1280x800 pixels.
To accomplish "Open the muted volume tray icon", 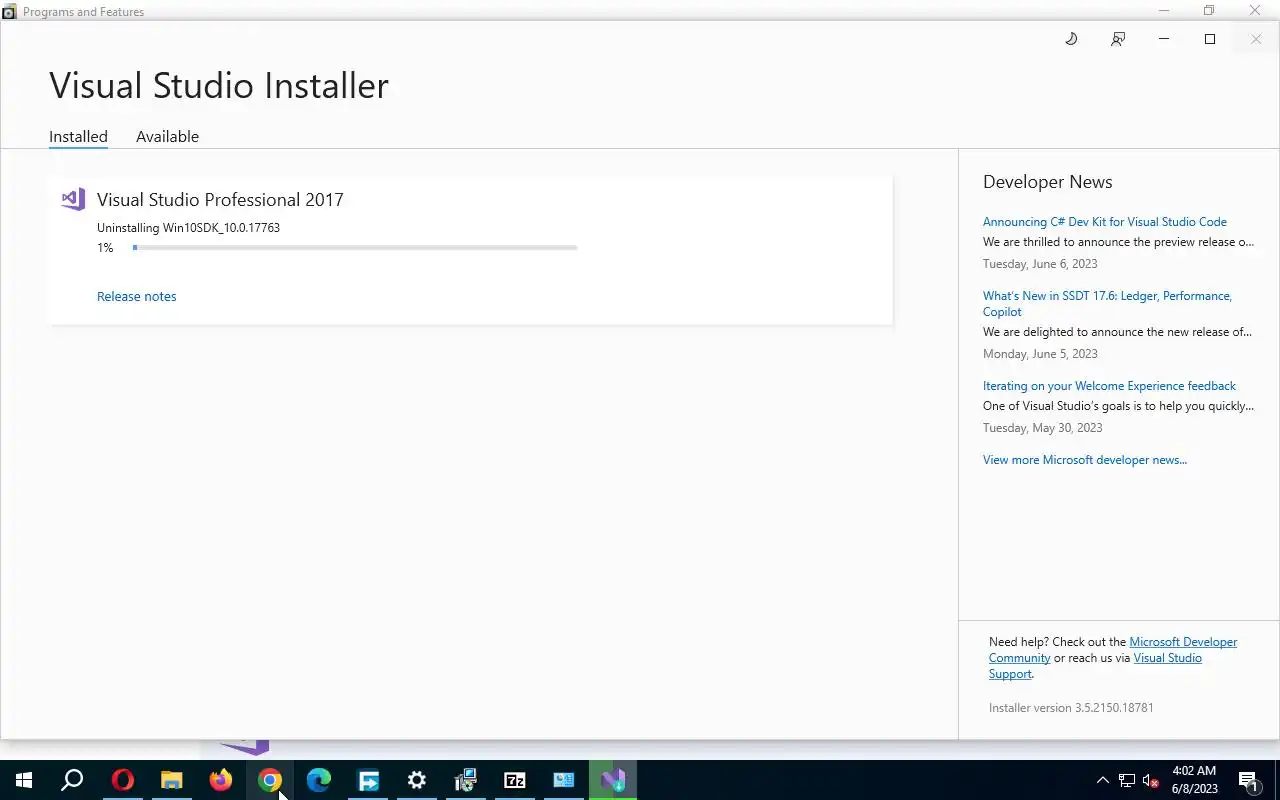I will point(1151,780).
